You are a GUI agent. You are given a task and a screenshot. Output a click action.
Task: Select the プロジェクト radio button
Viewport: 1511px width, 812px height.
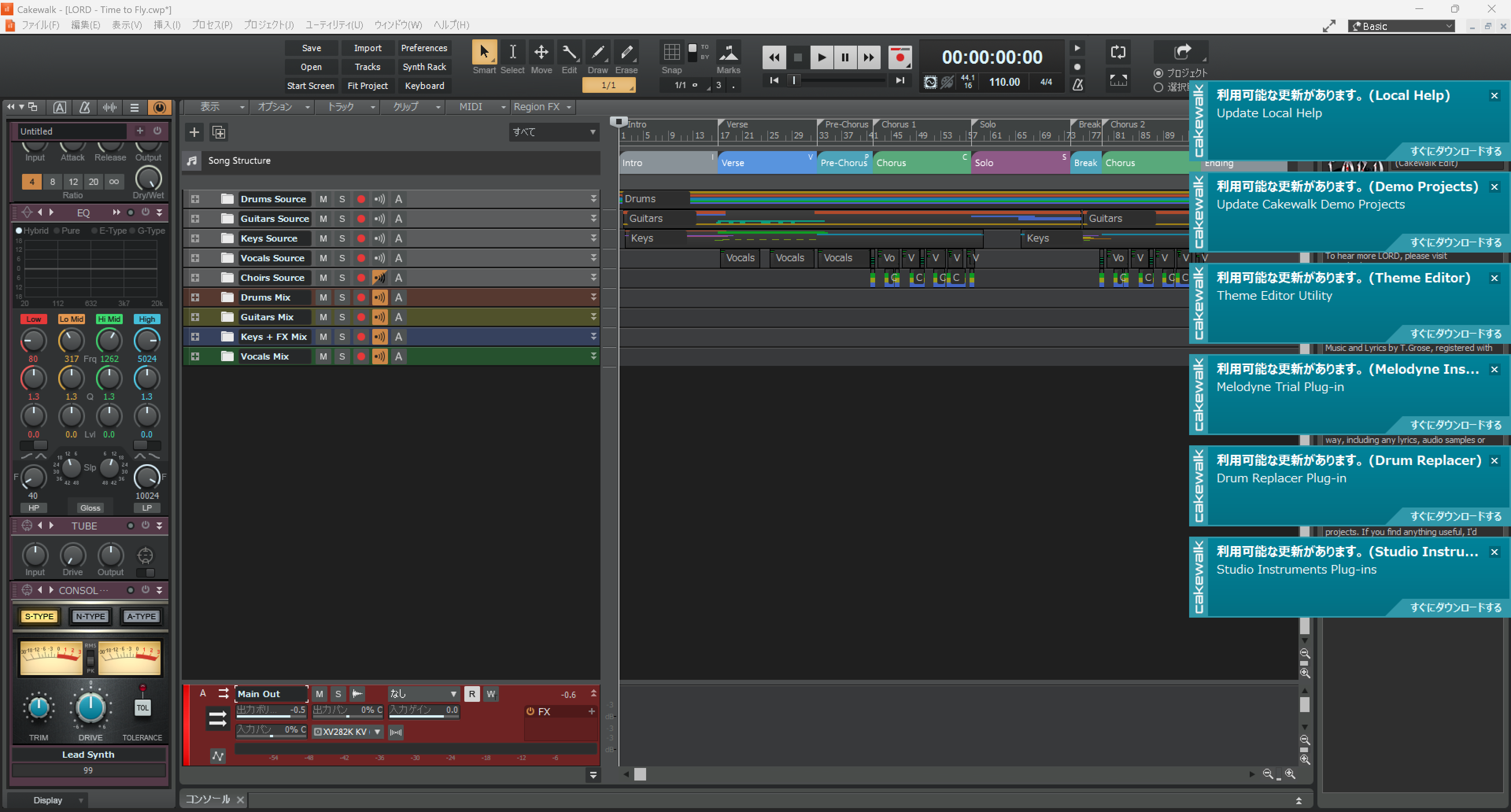click(x=1158, y=73)
